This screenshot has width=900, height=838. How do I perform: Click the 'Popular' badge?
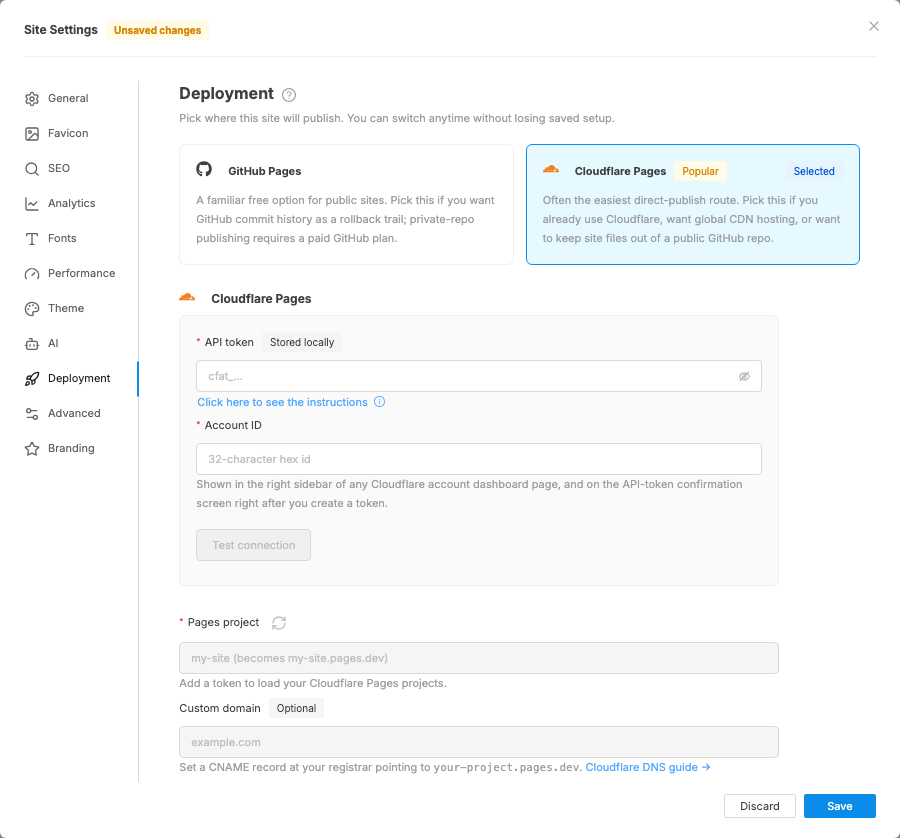point(700,171)
